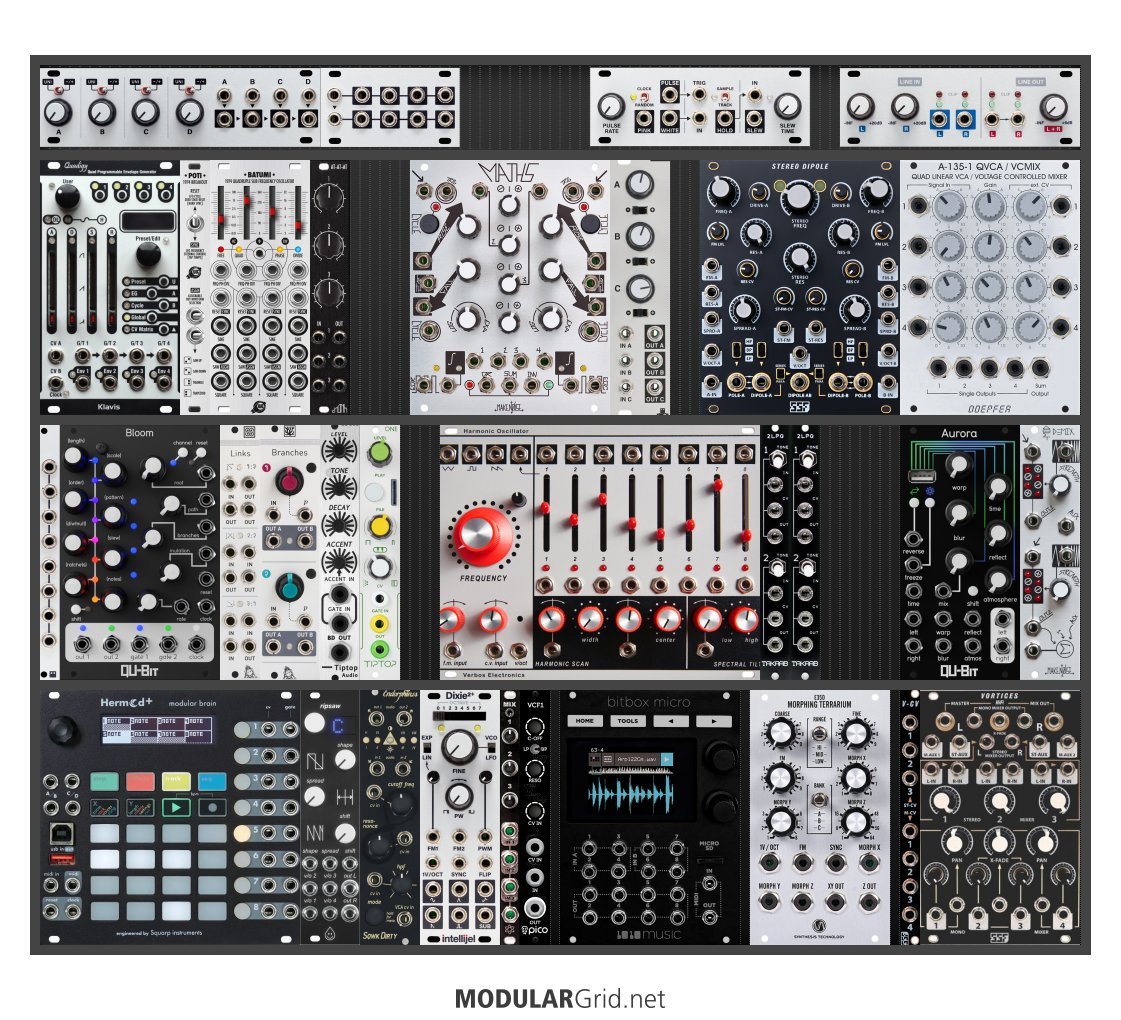Click the Bloom out 1 jack
This screenshot has height=1020, width=1121.
click(82, 643)
